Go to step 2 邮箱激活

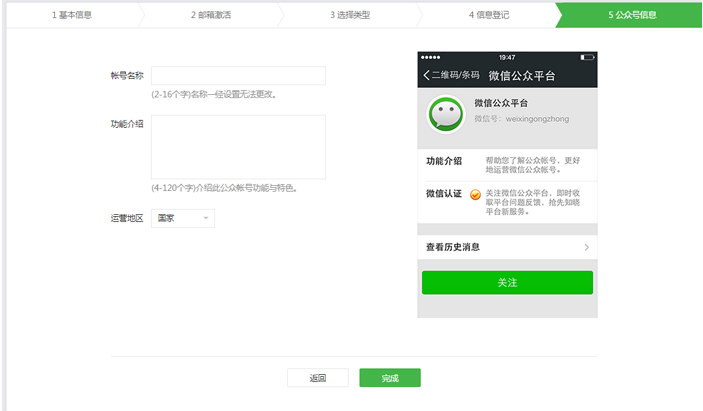tap(210, 15)
